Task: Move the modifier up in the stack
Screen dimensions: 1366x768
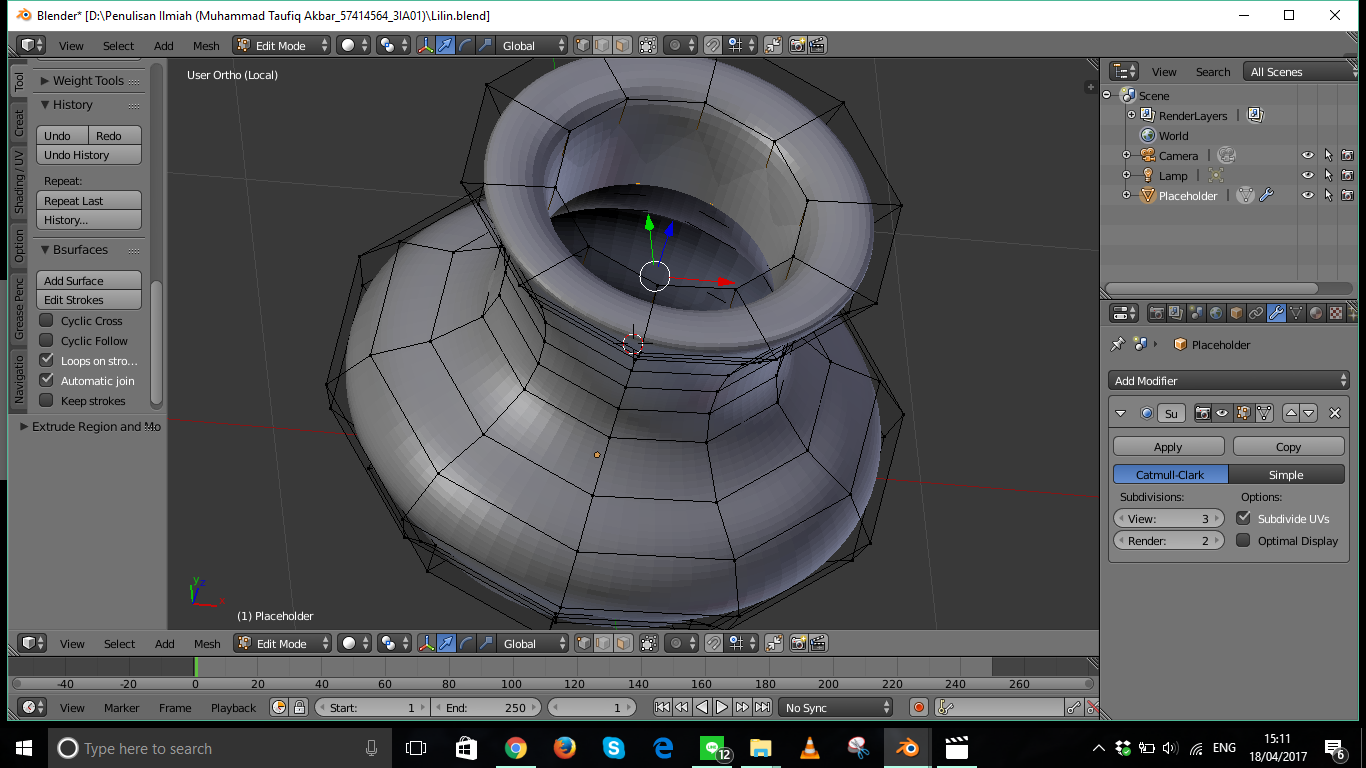Action: (x=1291, y=413)
